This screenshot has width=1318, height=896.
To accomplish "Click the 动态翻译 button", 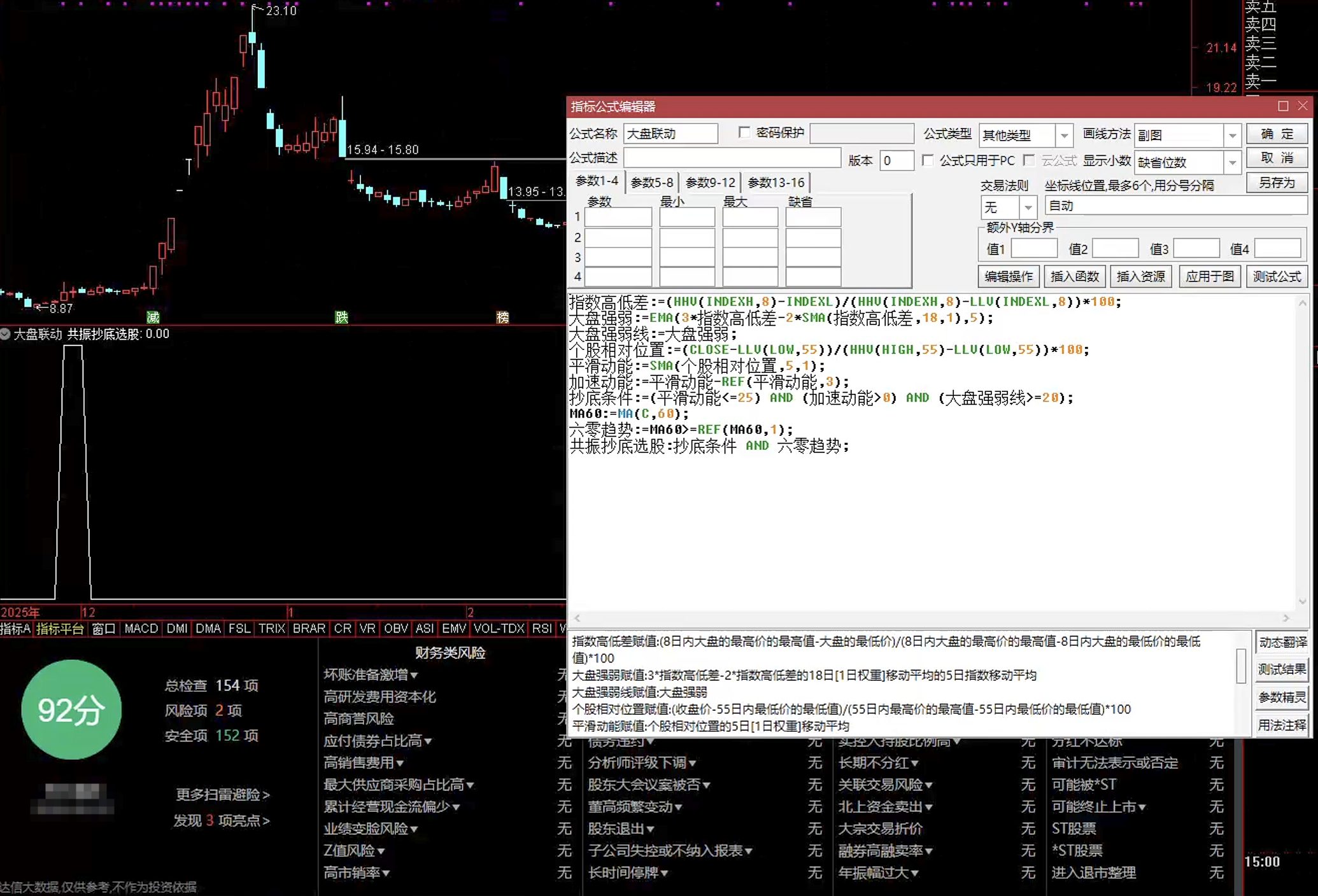I will pos(1282,642).
